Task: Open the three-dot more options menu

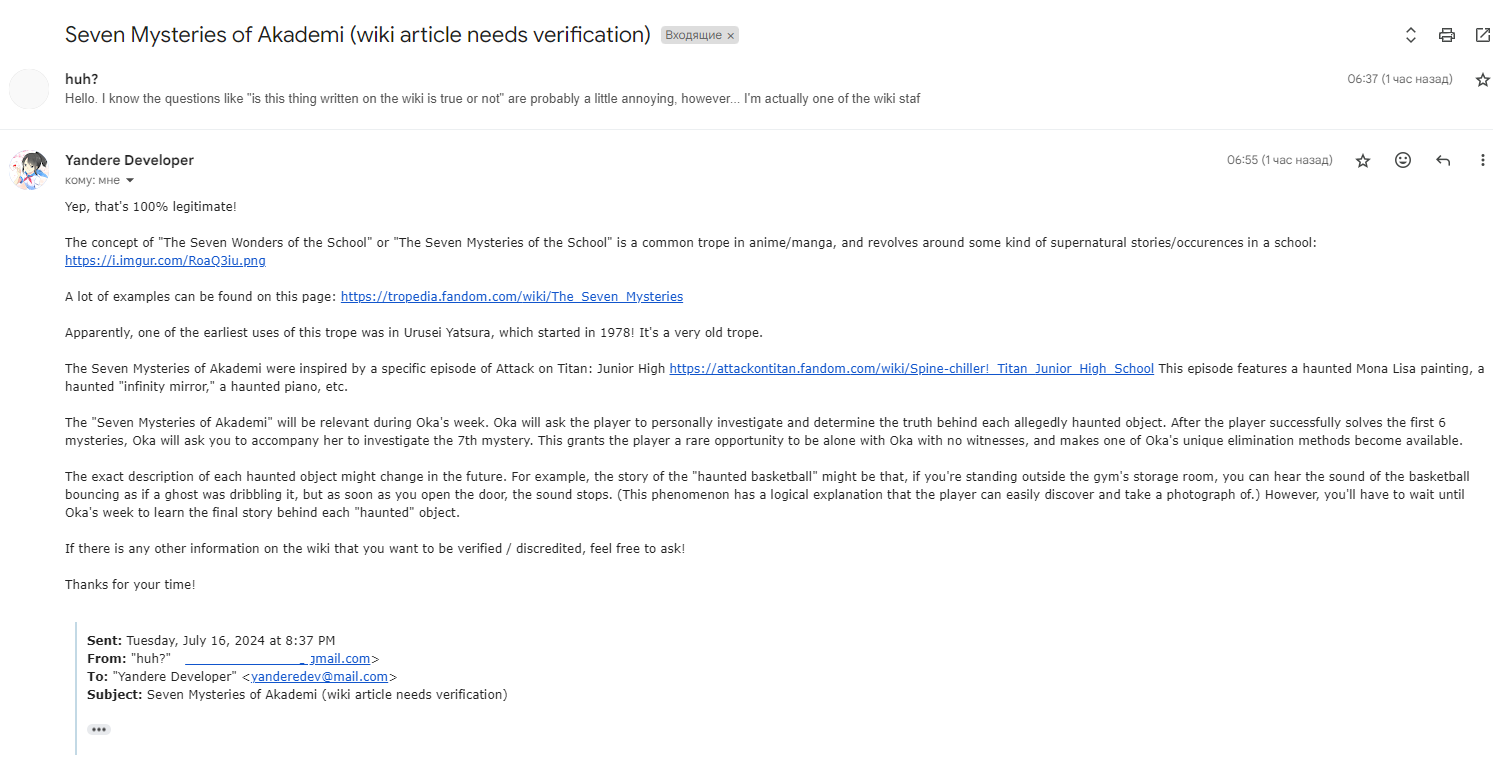Action: [x=1482, y=160]
